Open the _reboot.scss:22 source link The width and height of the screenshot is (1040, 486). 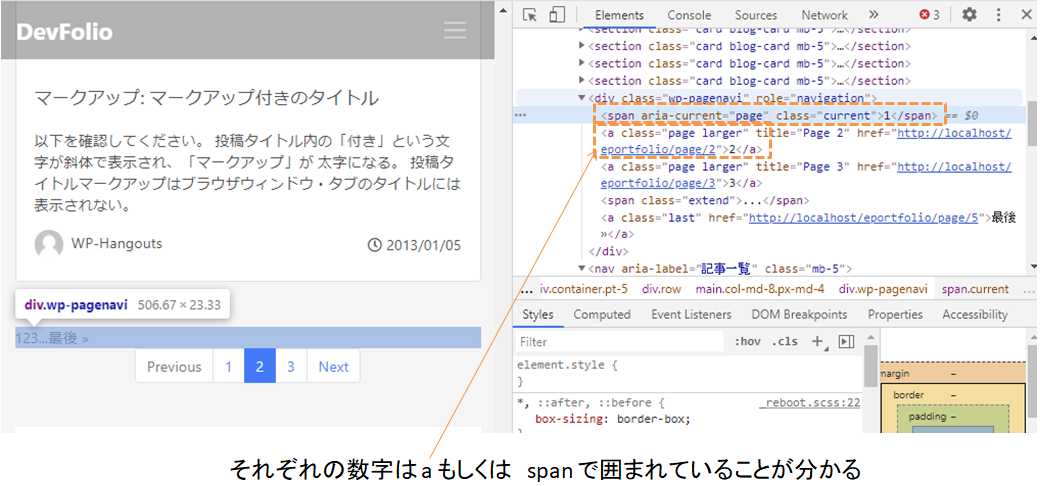point(810,402)
